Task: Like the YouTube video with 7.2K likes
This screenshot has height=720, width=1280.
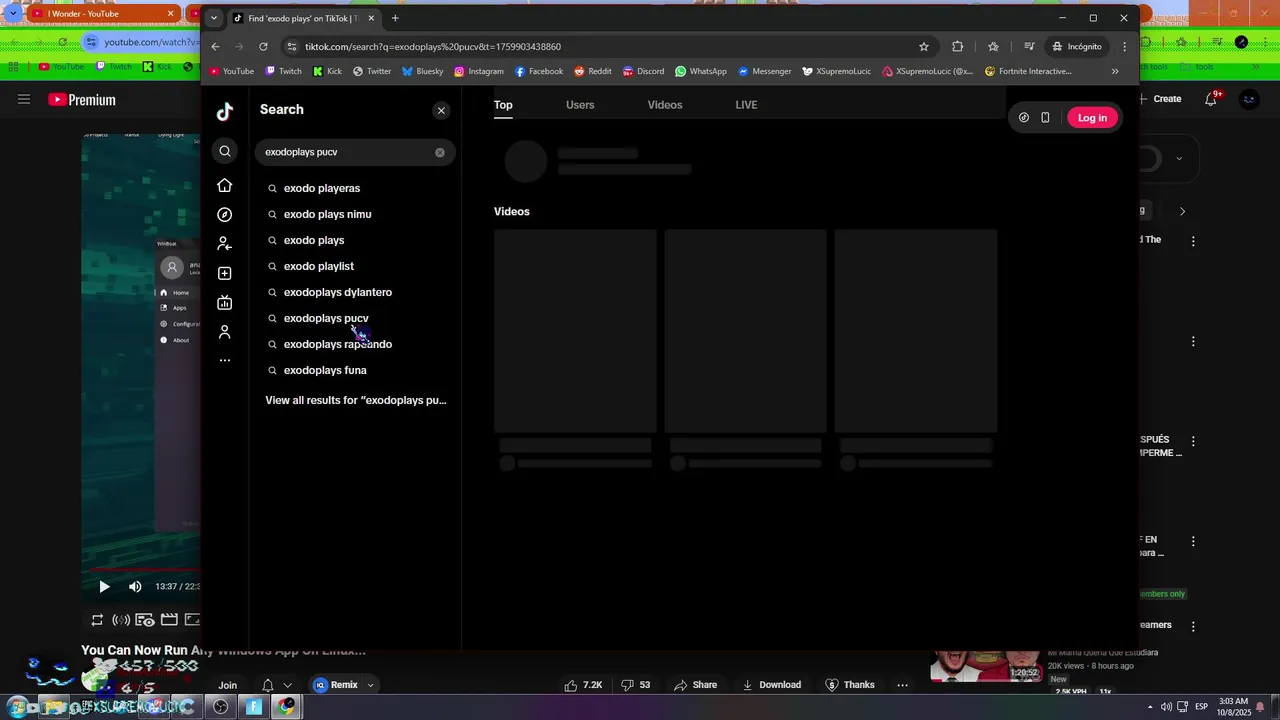Action: [583, 685]
